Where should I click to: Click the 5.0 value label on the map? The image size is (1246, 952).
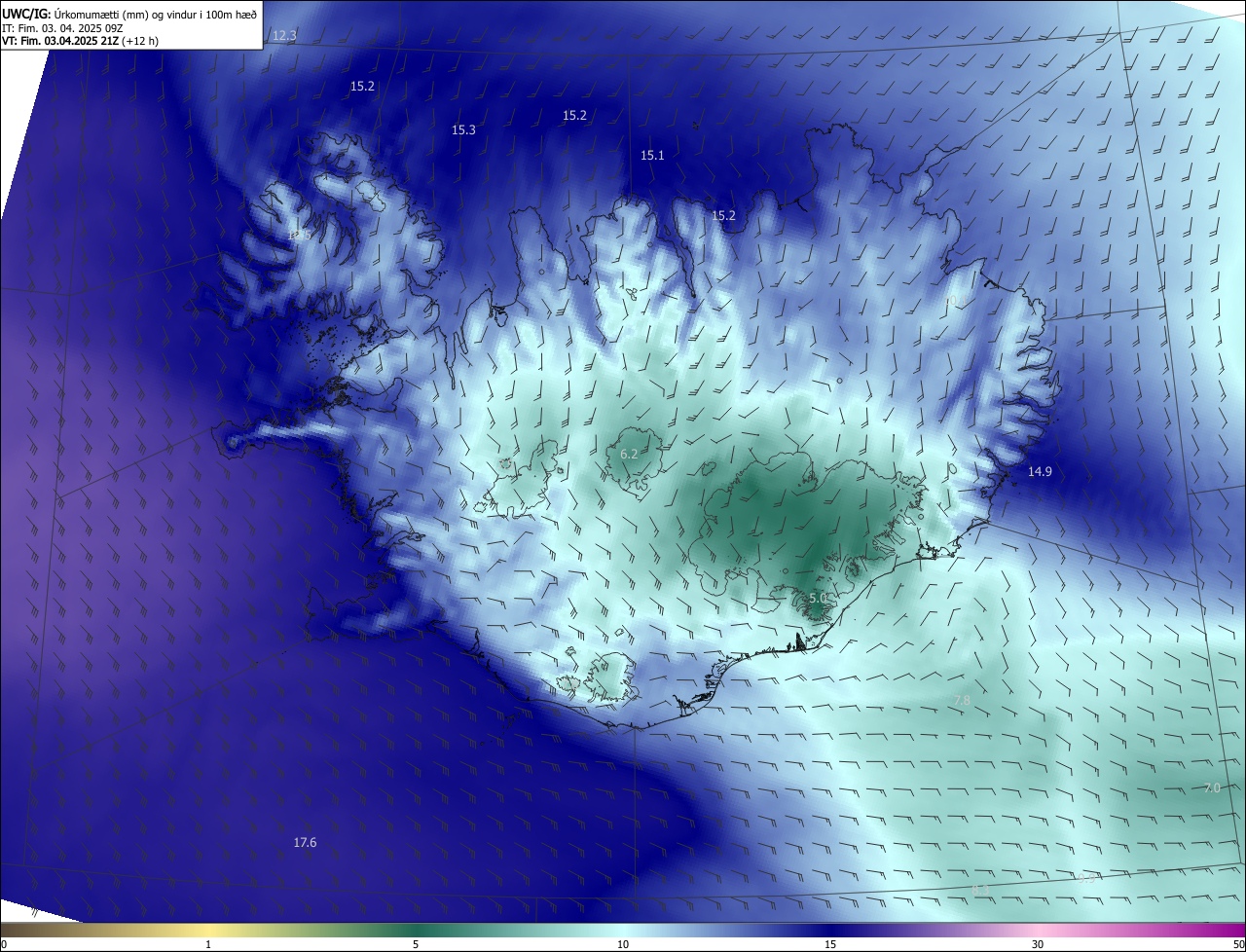coord(818,597)
